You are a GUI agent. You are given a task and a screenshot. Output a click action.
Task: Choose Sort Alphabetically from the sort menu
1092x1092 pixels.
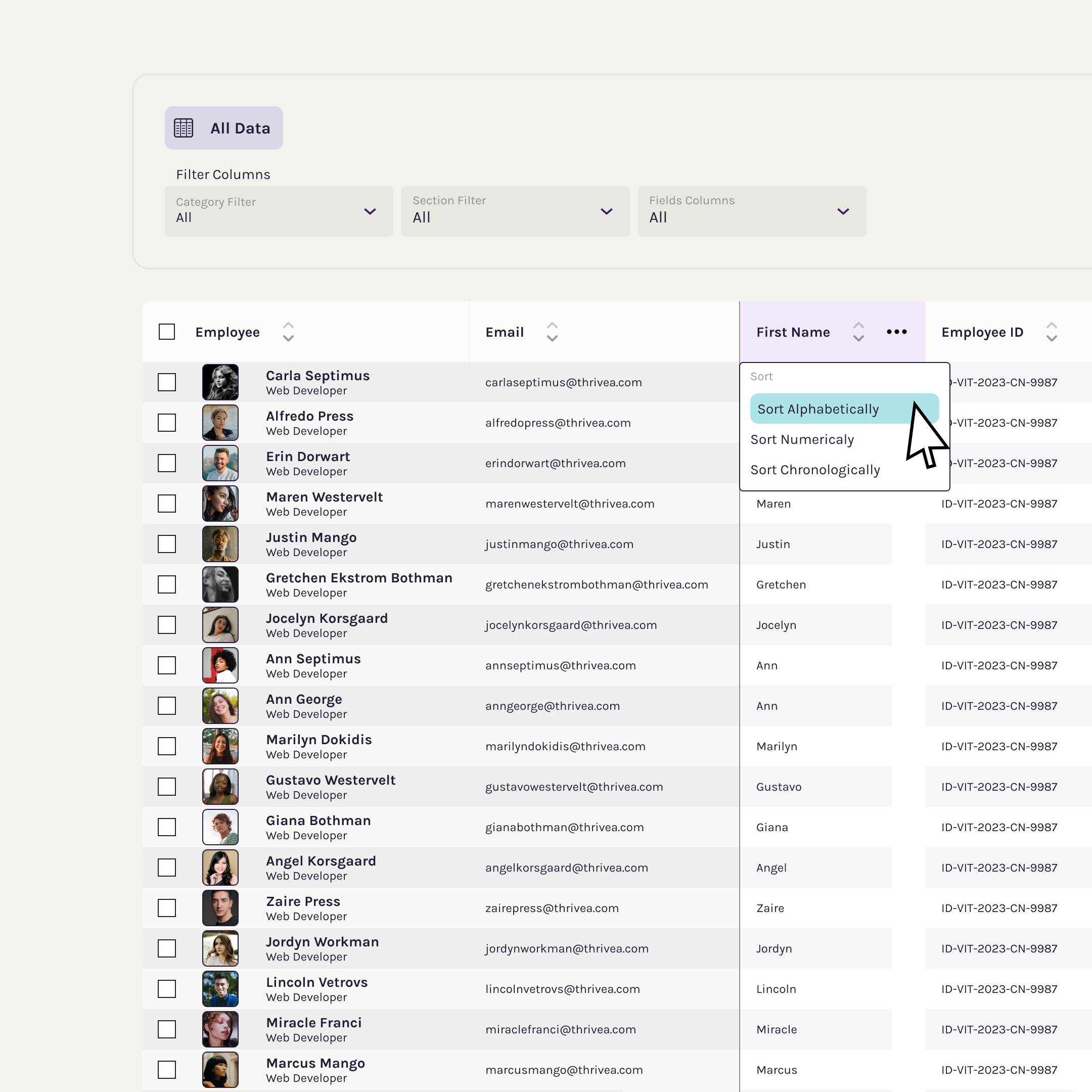click(x=818, y=409)
